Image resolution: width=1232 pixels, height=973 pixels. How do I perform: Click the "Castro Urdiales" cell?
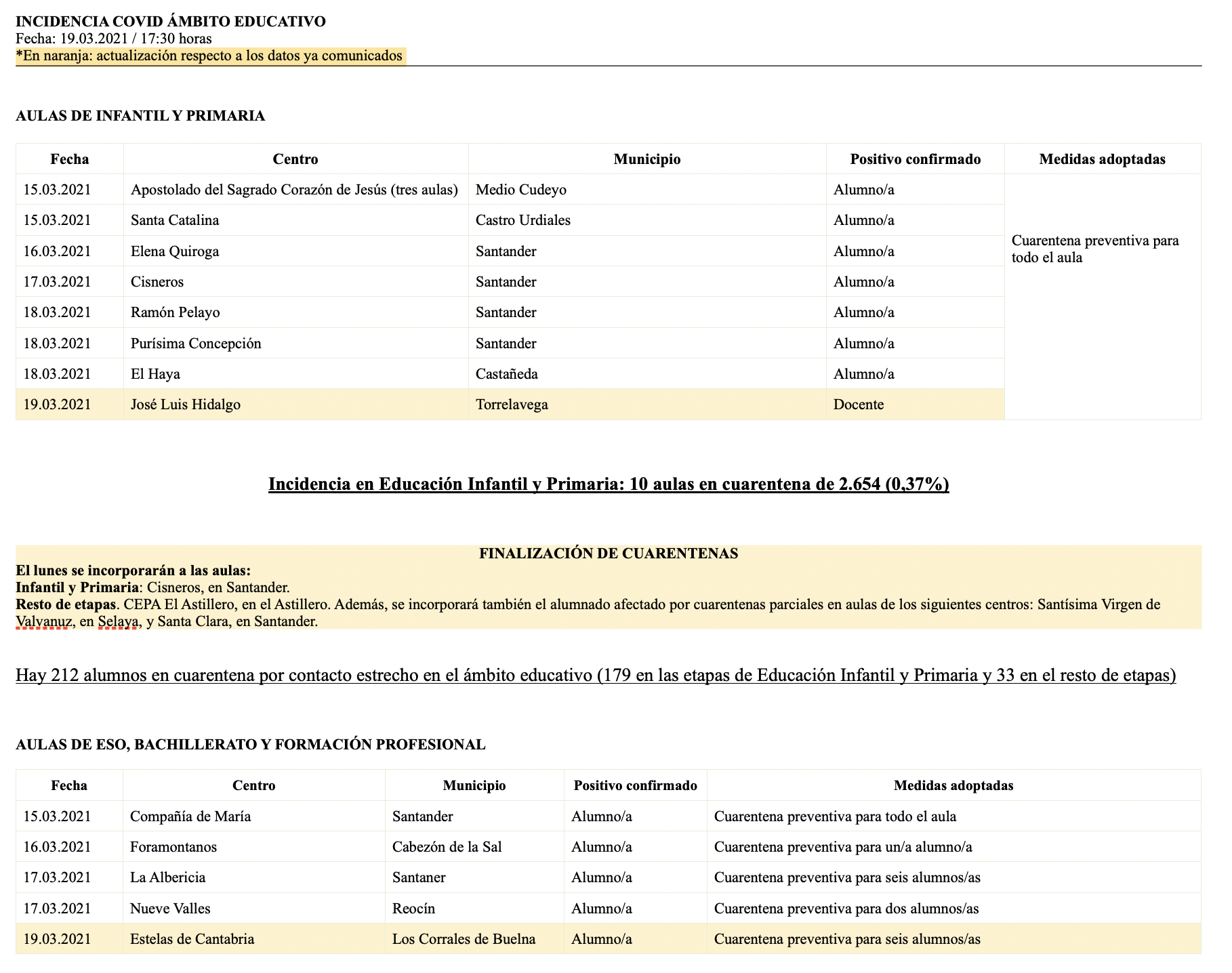tap(522, 220)
